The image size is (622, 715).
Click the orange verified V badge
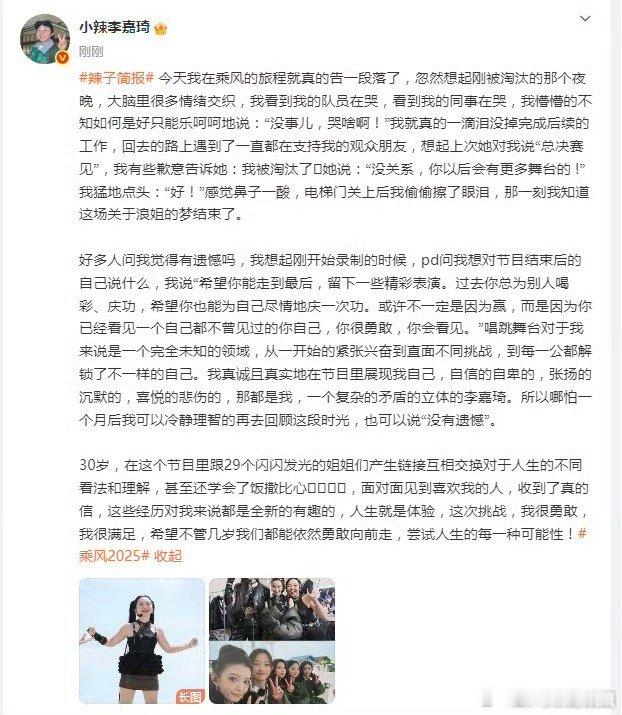pos(62,57)
